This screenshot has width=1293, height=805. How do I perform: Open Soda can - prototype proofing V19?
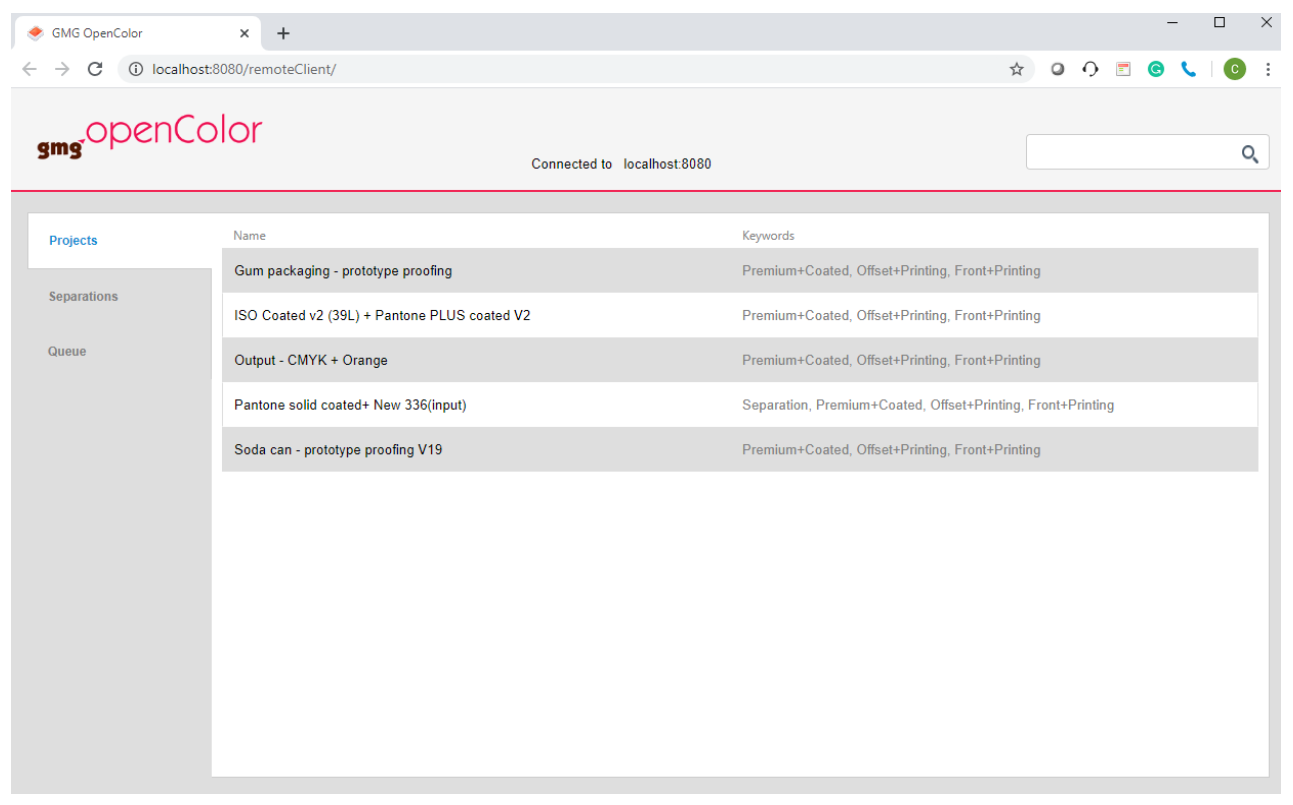[740, 450]
